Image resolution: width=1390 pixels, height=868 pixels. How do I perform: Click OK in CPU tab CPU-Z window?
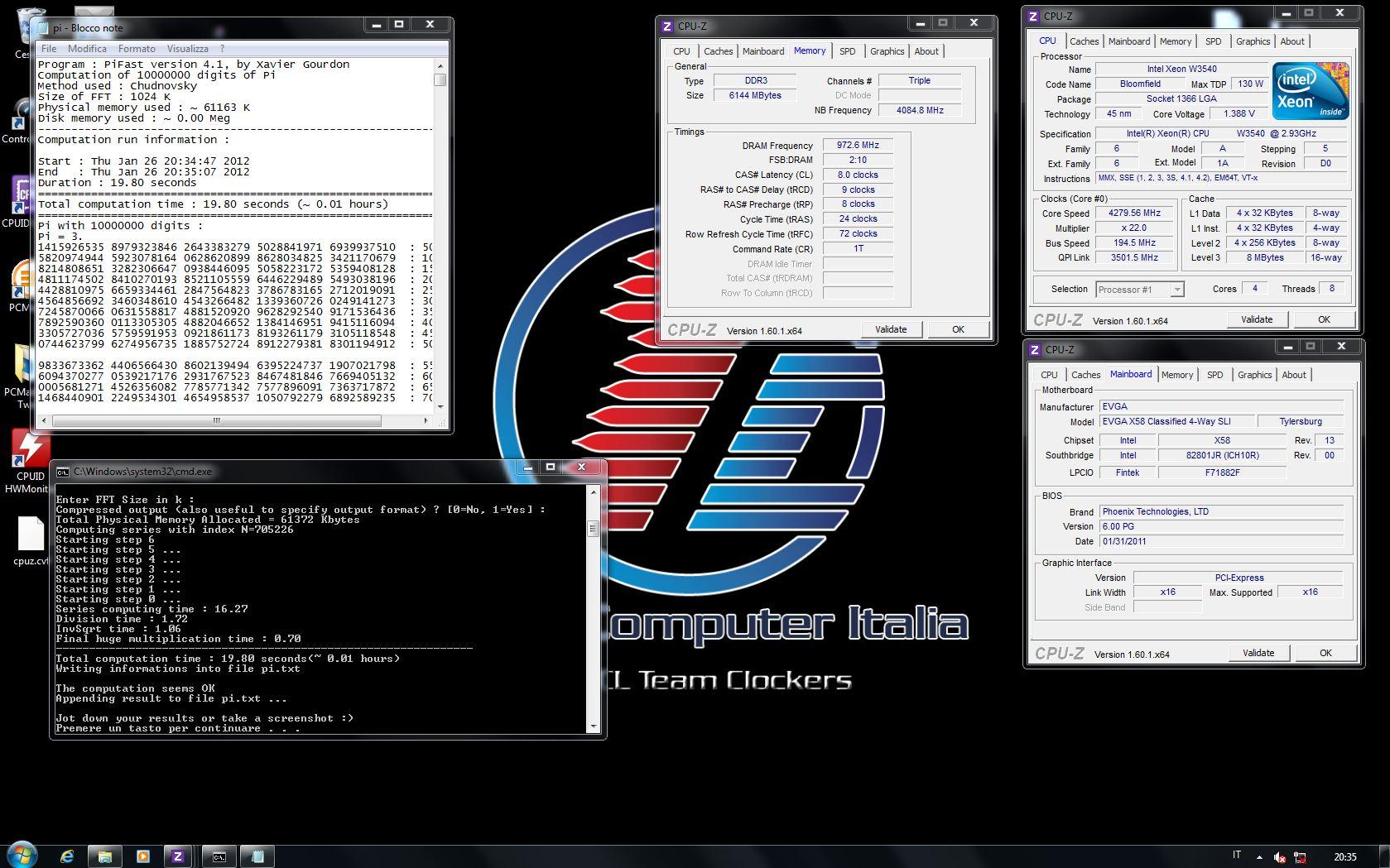(1324, 319)
